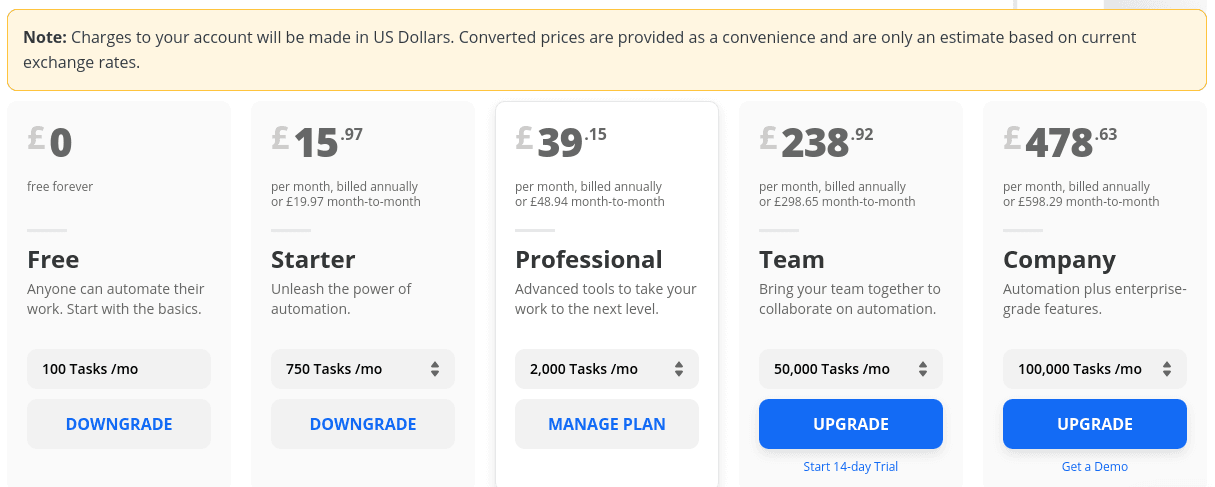Click the Team plan tasks stepper arrows
1215x487 pixels.
pos(923,369)
